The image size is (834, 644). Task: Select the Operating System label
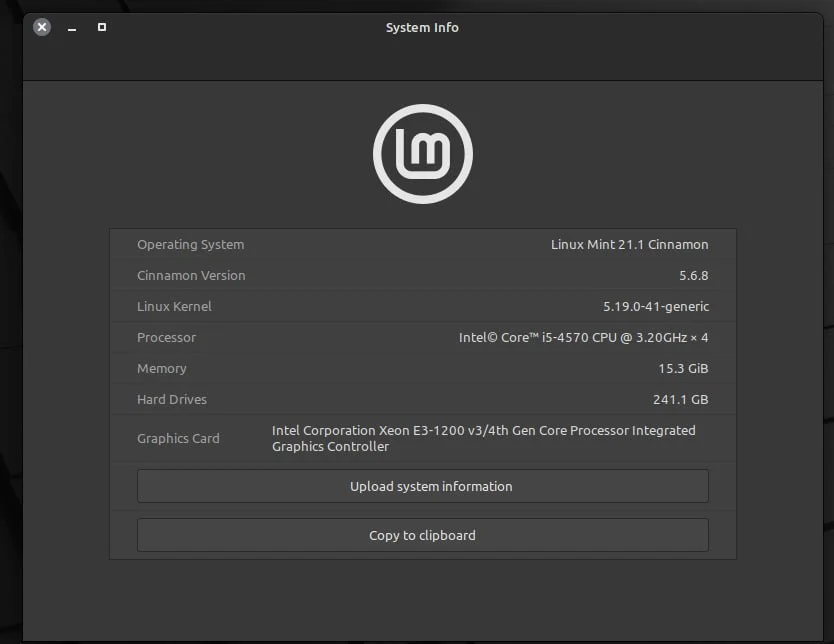pos(190,244)
